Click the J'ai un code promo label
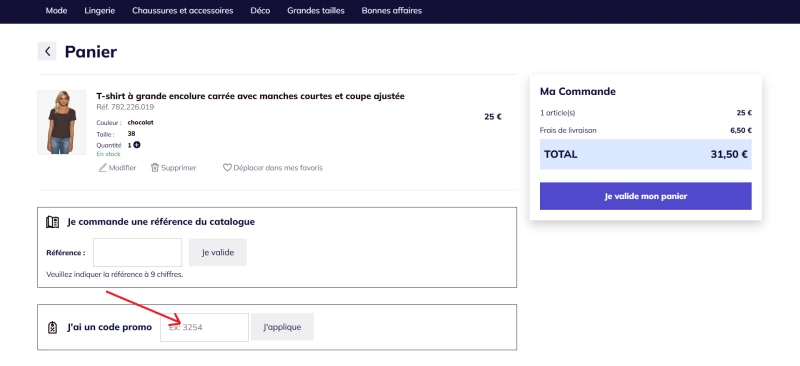 tap(109, 327)
